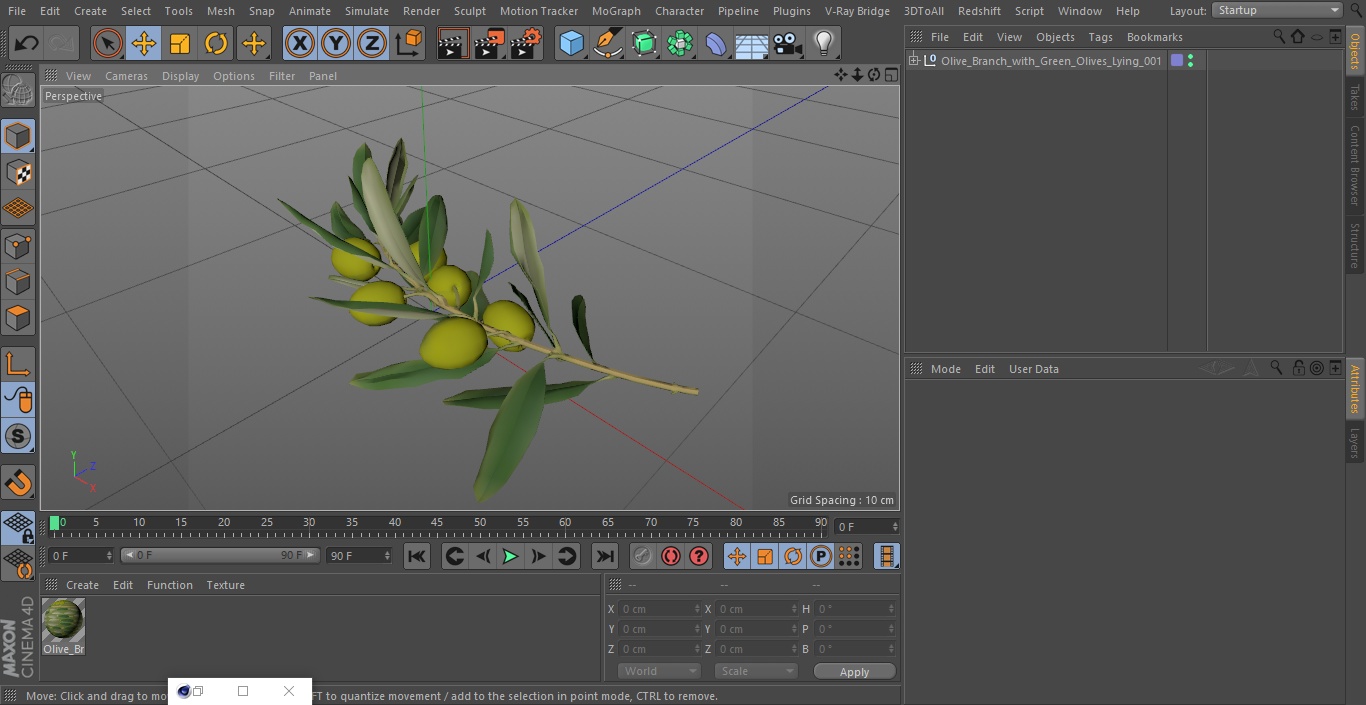The width and height of the screenshot is (1366, 705).
Task: Open material manager Texture menu
Action: pos(225,585)
